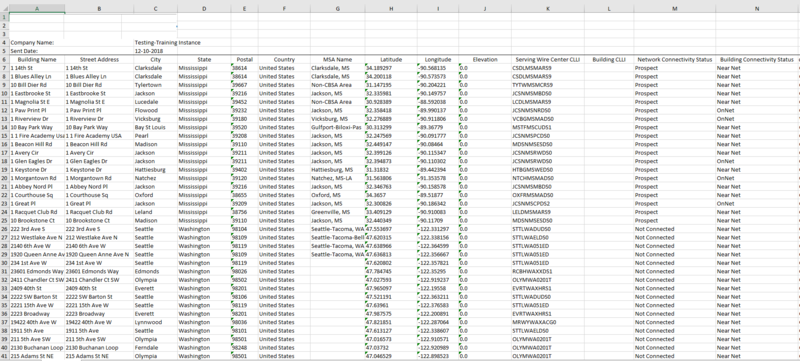The image size is (800, 361).
Task: Select row header 20
Action: click(x=4, y=178)
